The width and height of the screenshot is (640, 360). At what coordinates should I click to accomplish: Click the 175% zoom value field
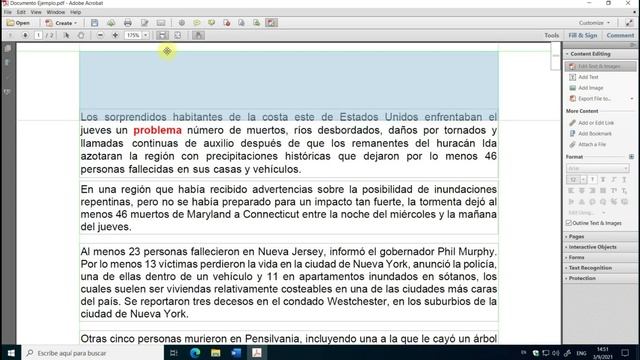point(133,36)
